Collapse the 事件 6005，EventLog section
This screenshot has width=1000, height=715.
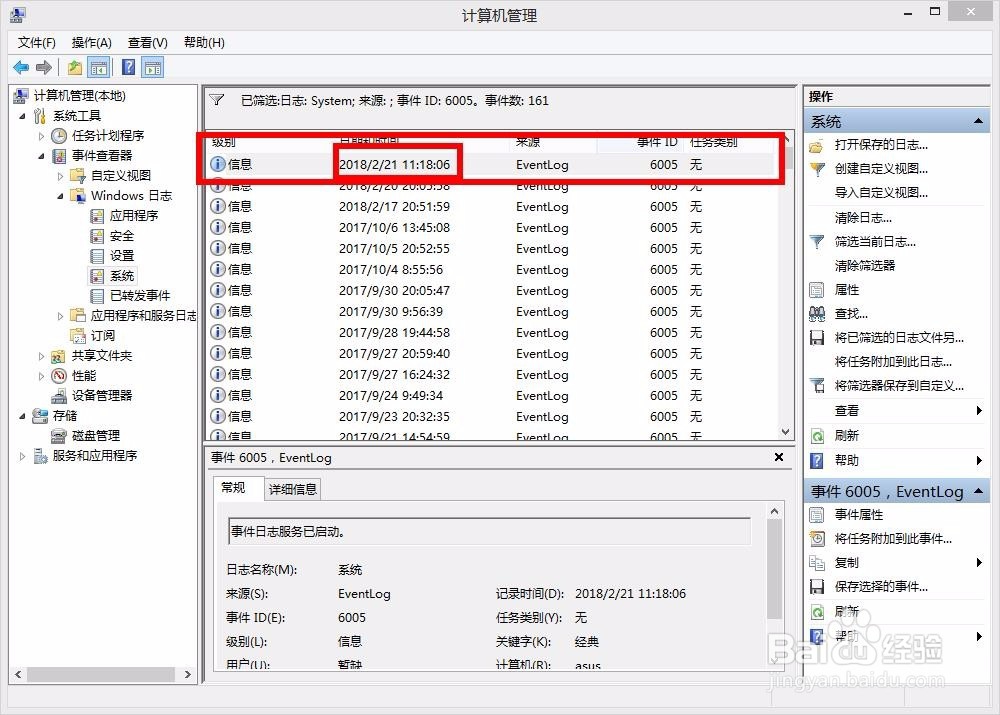pyautogui.click(x=977, y=491)
